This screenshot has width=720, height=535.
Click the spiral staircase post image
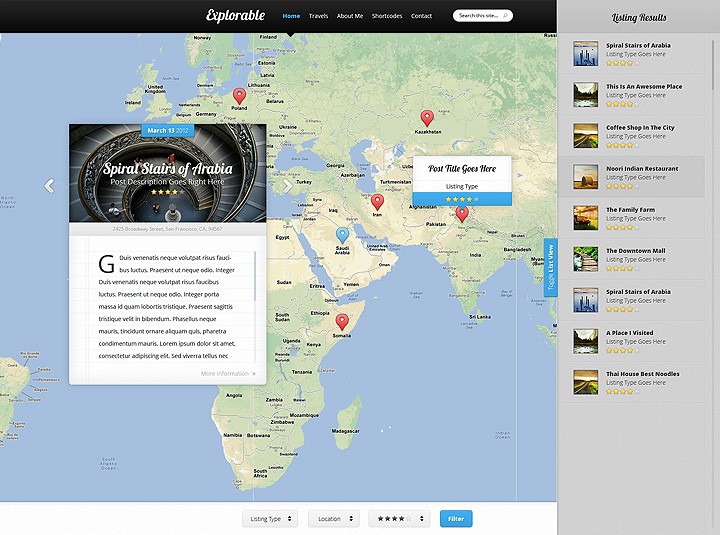(168, 173)
